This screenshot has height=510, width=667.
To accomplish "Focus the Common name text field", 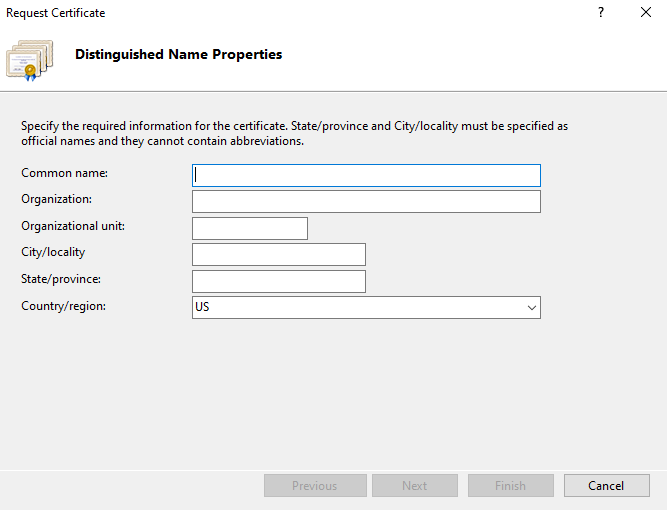I will [366, 175].
